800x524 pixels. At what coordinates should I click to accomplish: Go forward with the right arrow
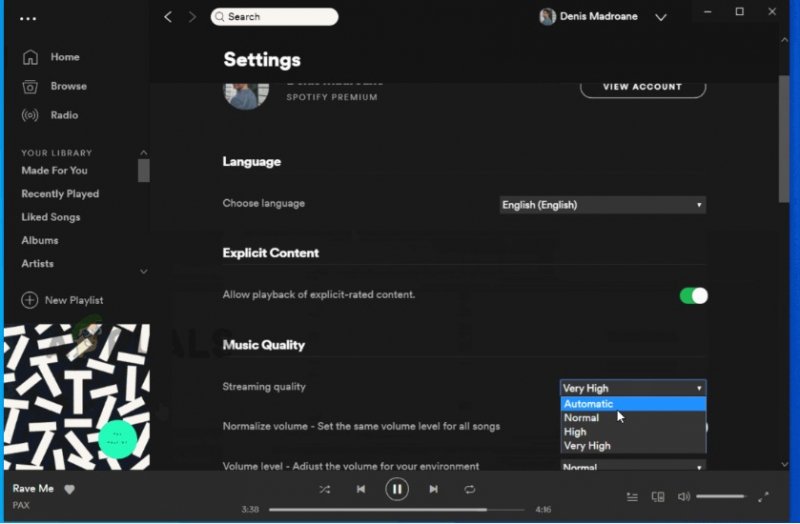point(192,17)
